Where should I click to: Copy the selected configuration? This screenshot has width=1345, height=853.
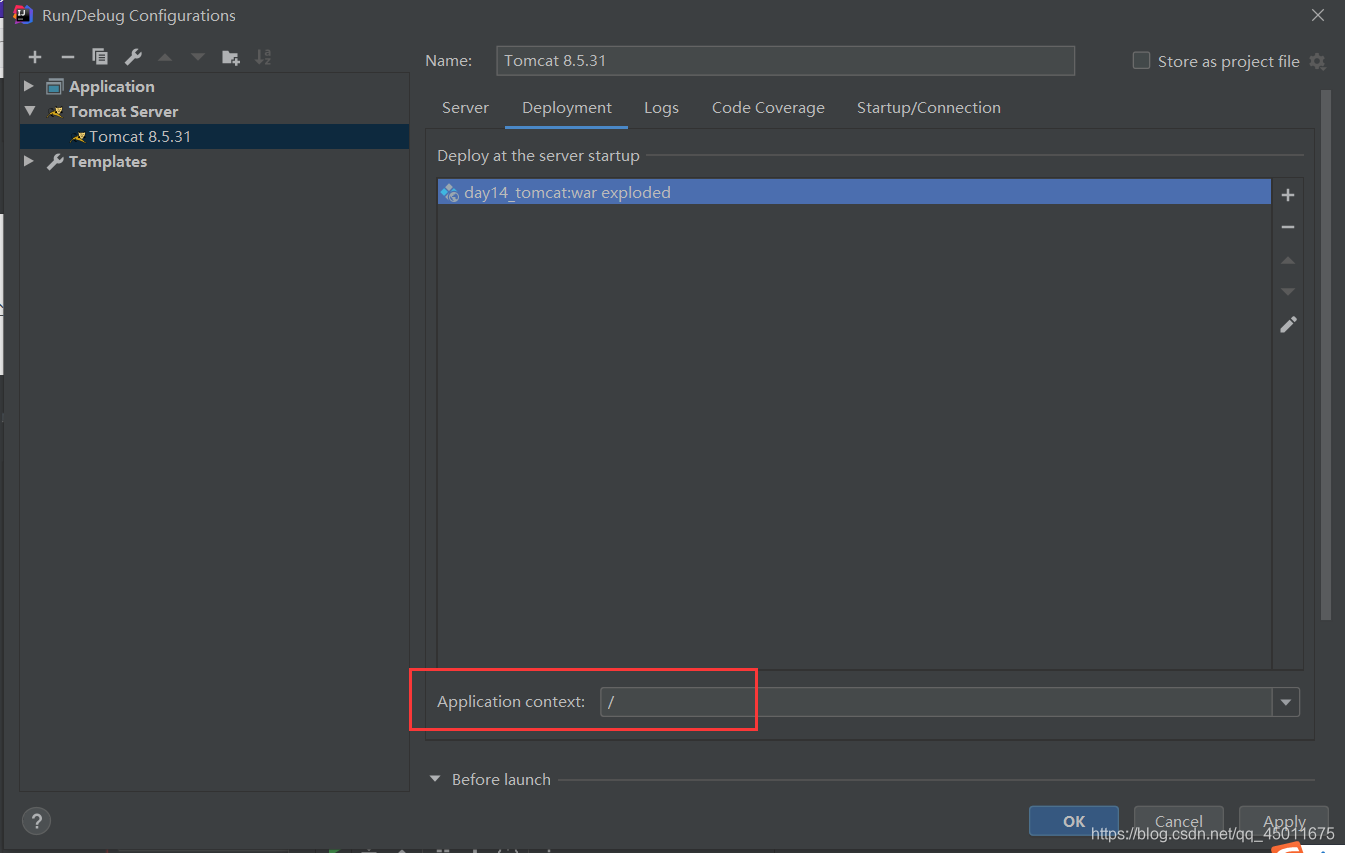(100, 57)
